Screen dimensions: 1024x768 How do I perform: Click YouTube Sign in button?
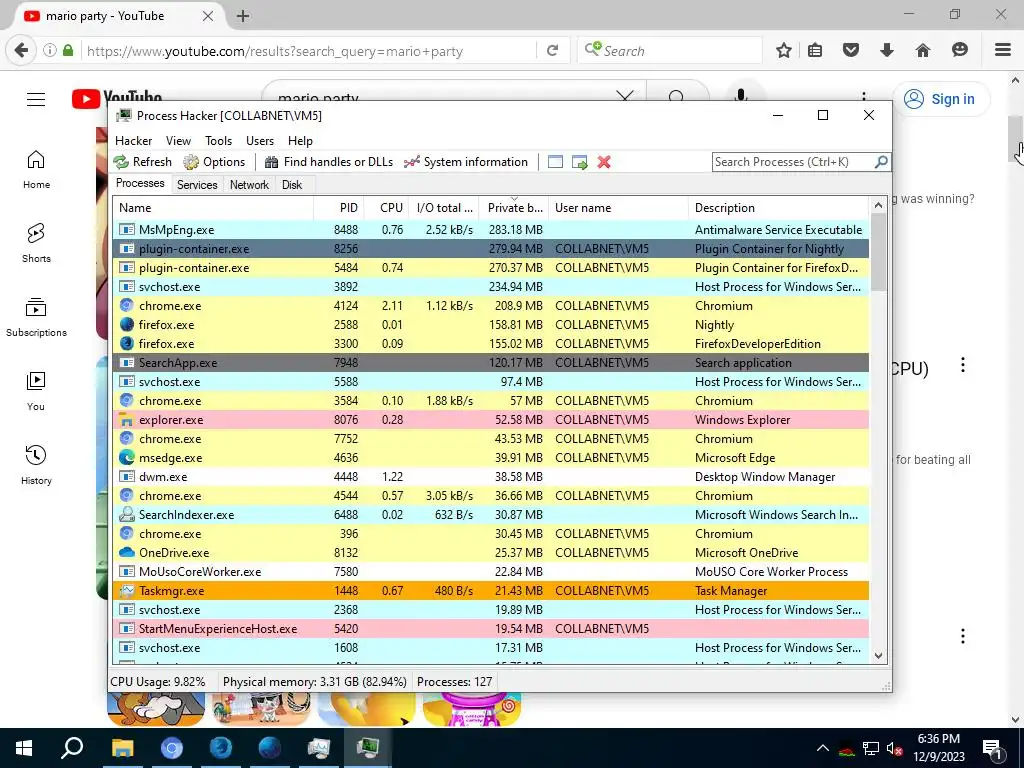[x=940, y=99]
